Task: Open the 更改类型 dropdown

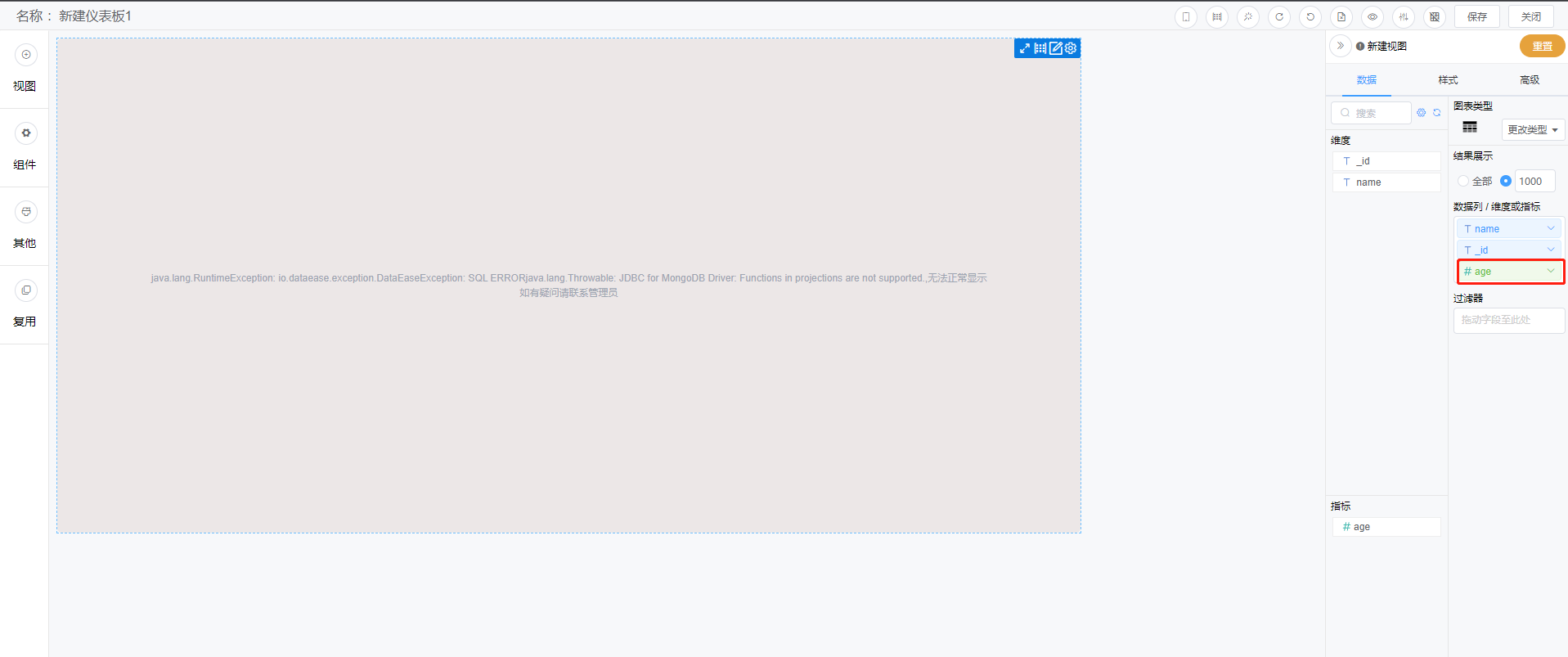Action: 1533,130
